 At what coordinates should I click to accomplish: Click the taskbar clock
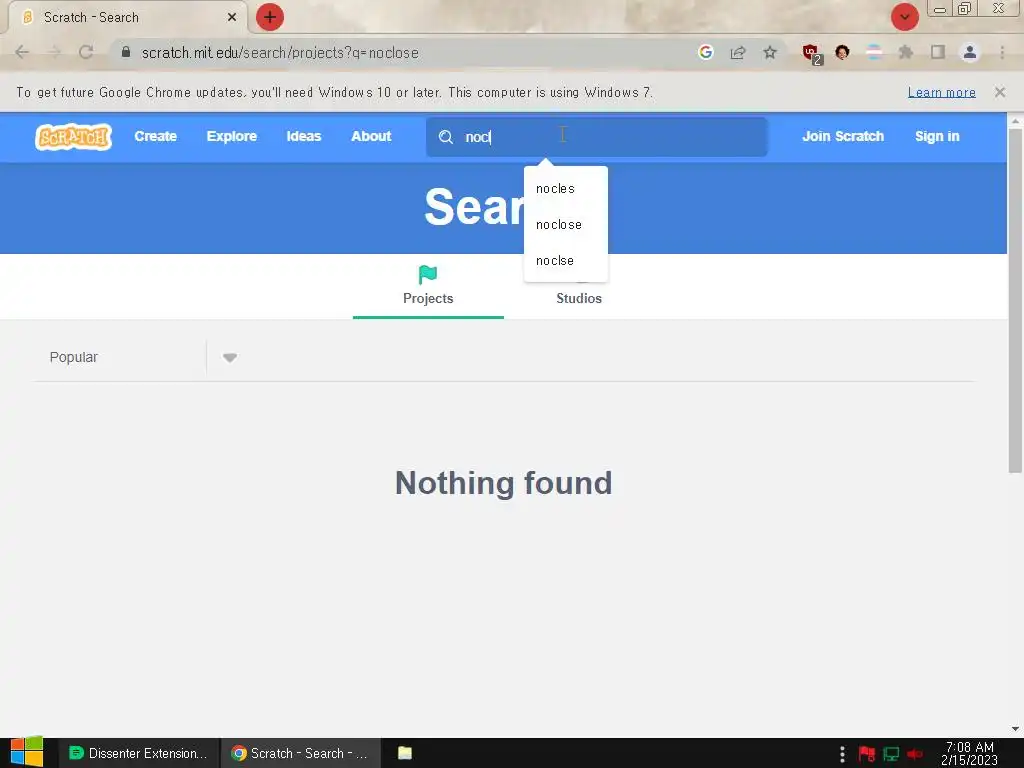coord(969,754)
